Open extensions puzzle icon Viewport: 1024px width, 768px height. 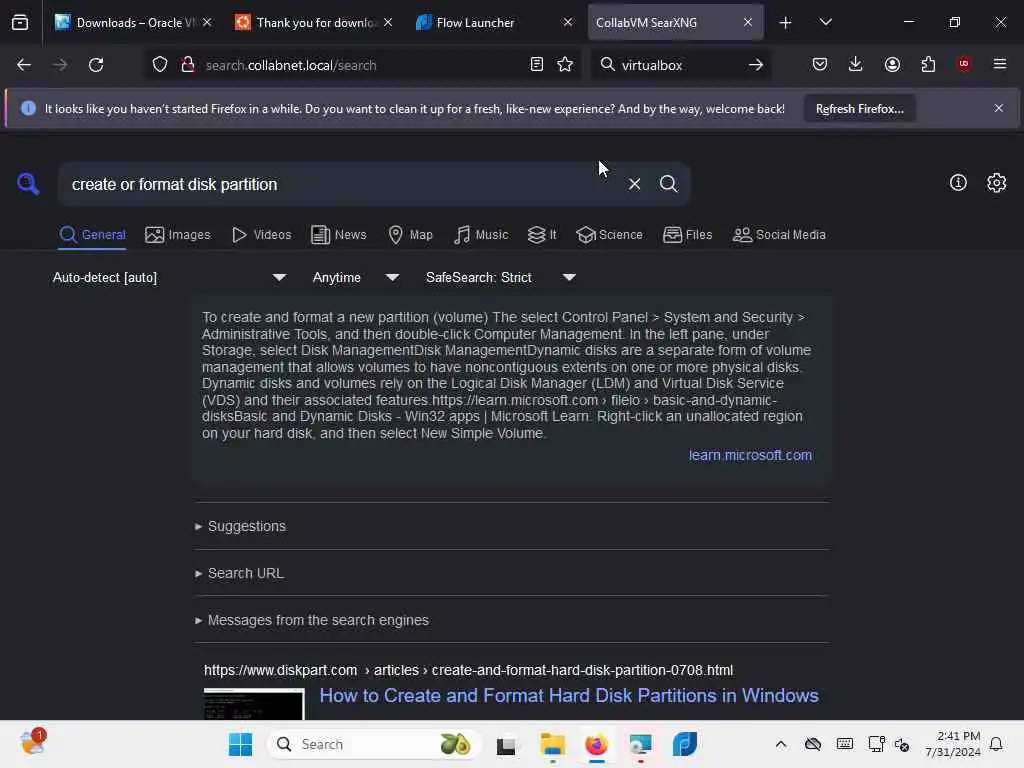pyautogui.click(x=928, y=64)
